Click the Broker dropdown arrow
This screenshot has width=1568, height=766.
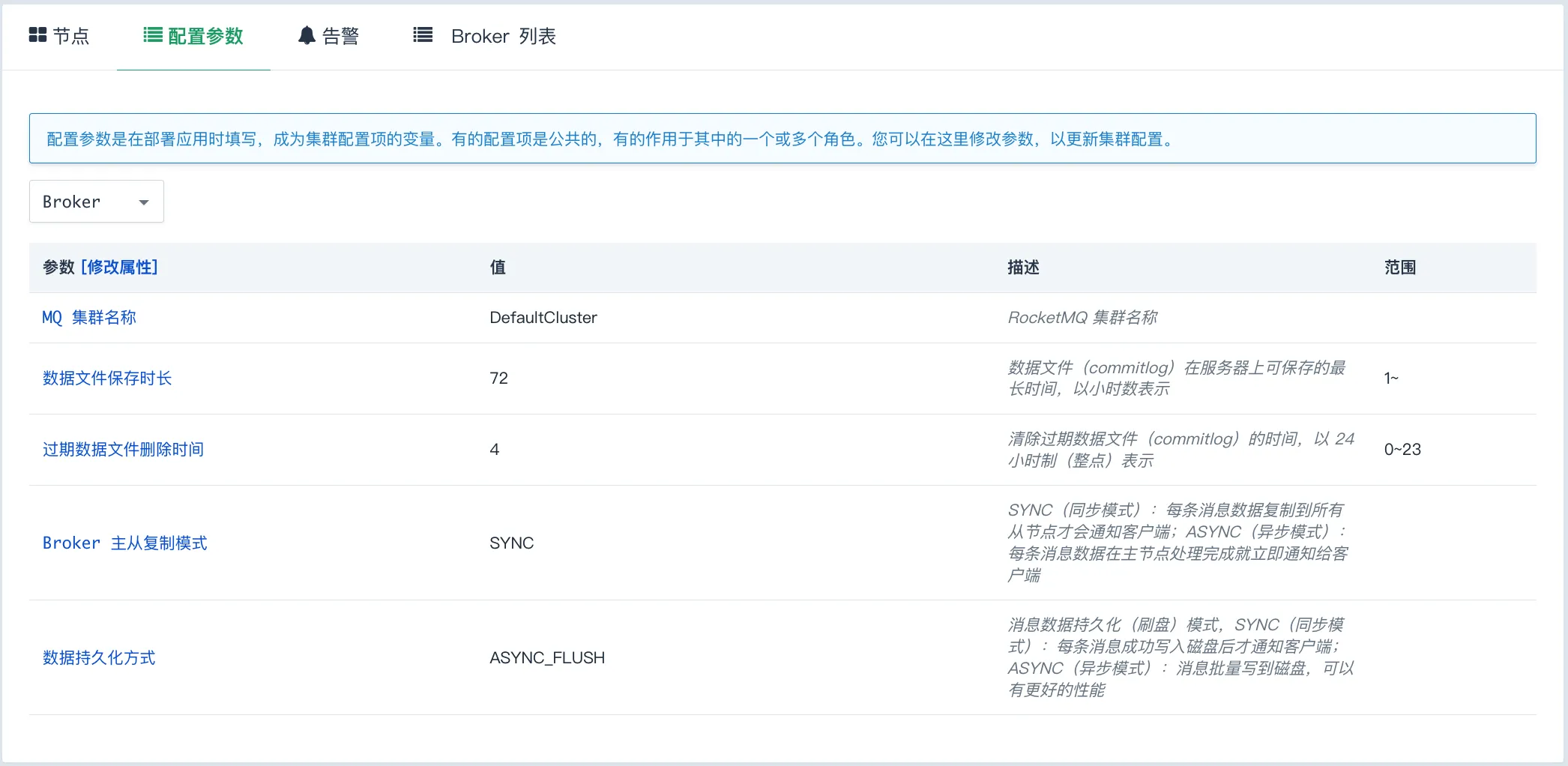(144, 202)
